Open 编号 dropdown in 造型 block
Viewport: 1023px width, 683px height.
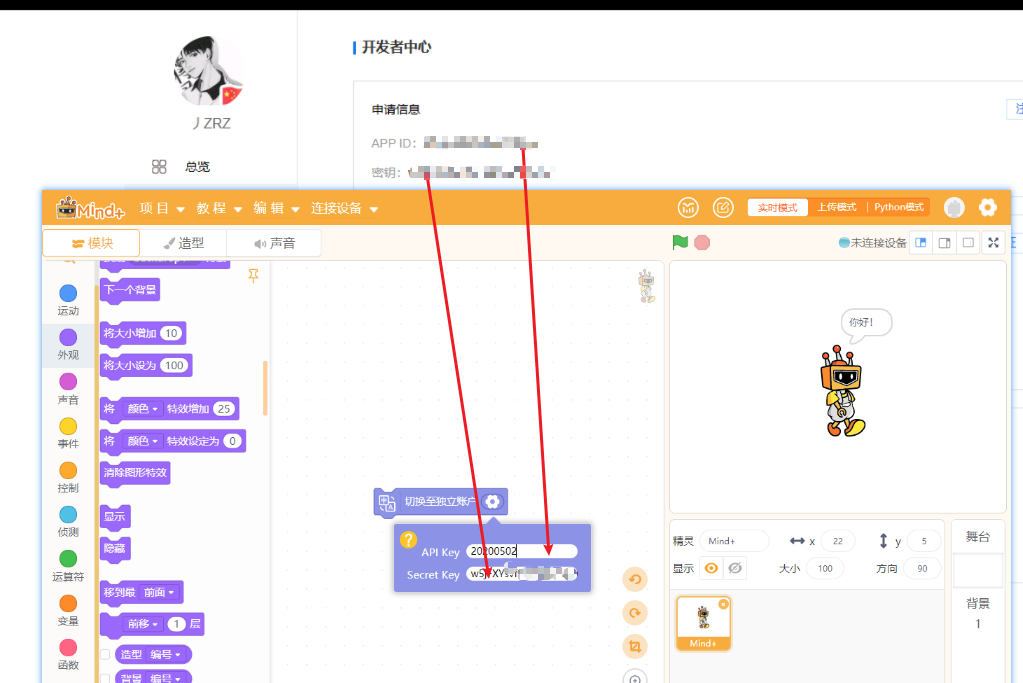pyautogui.click(x=165, y=654)
